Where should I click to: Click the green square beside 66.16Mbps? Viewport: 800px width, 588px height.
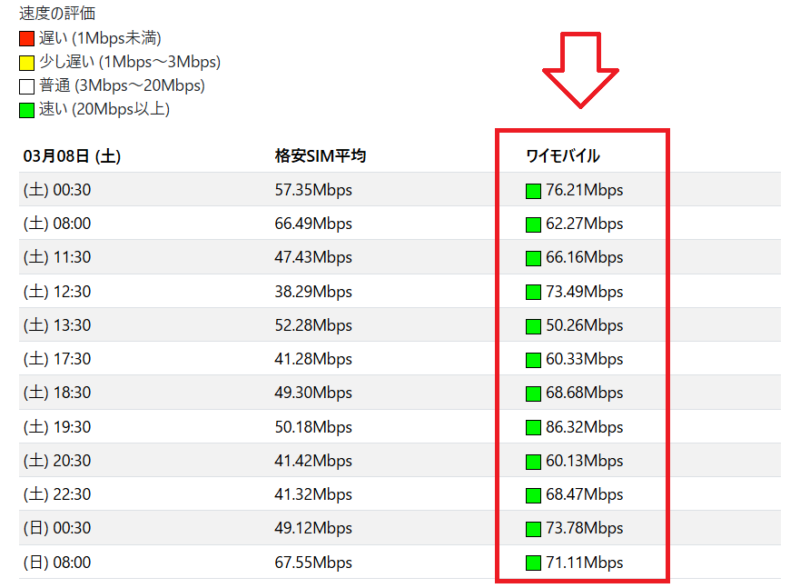point(533,258)
